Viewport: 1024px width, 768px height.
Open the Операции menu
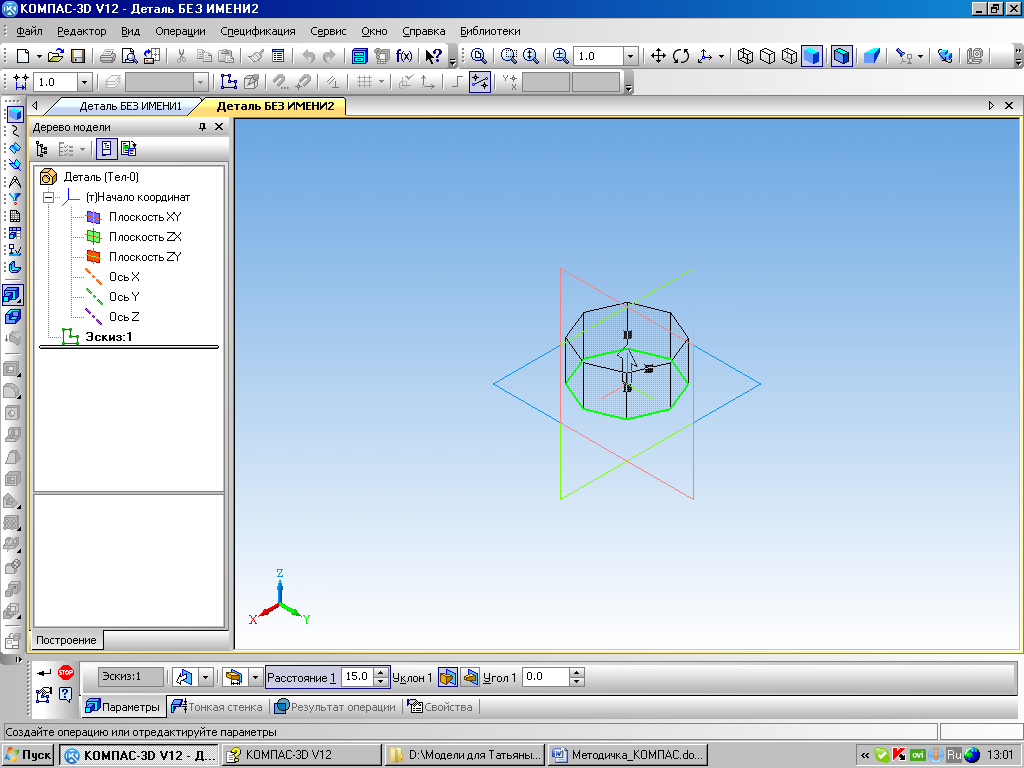tap(180, 31)
